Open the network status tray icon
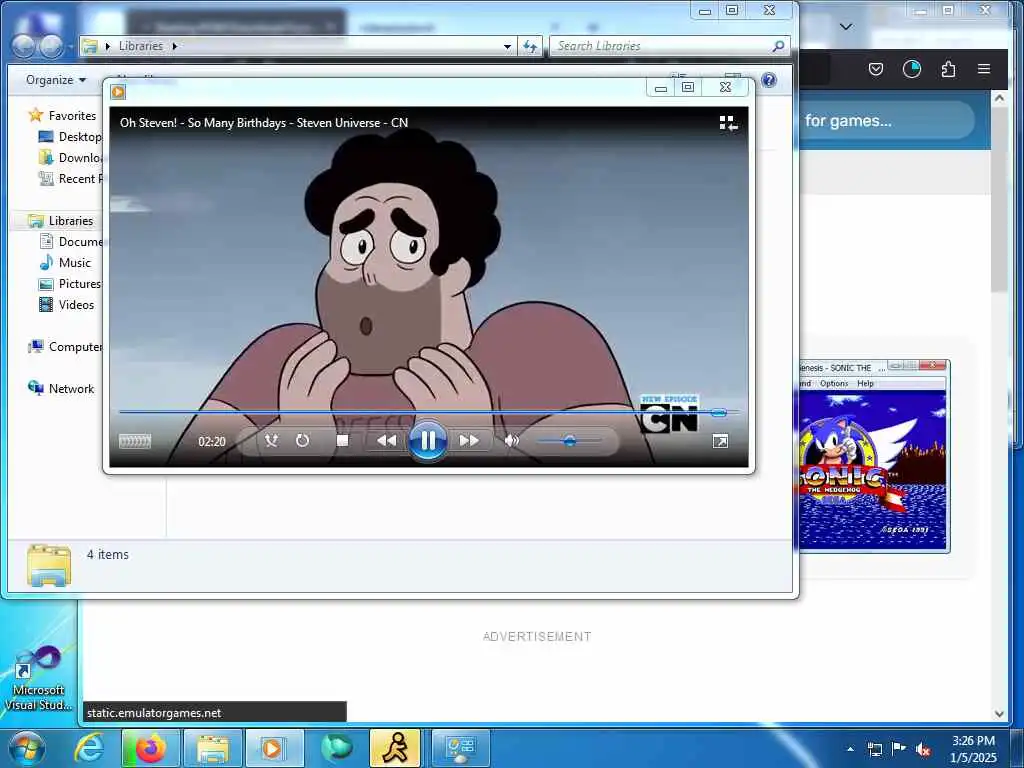1024x768 pixels. 875,749
